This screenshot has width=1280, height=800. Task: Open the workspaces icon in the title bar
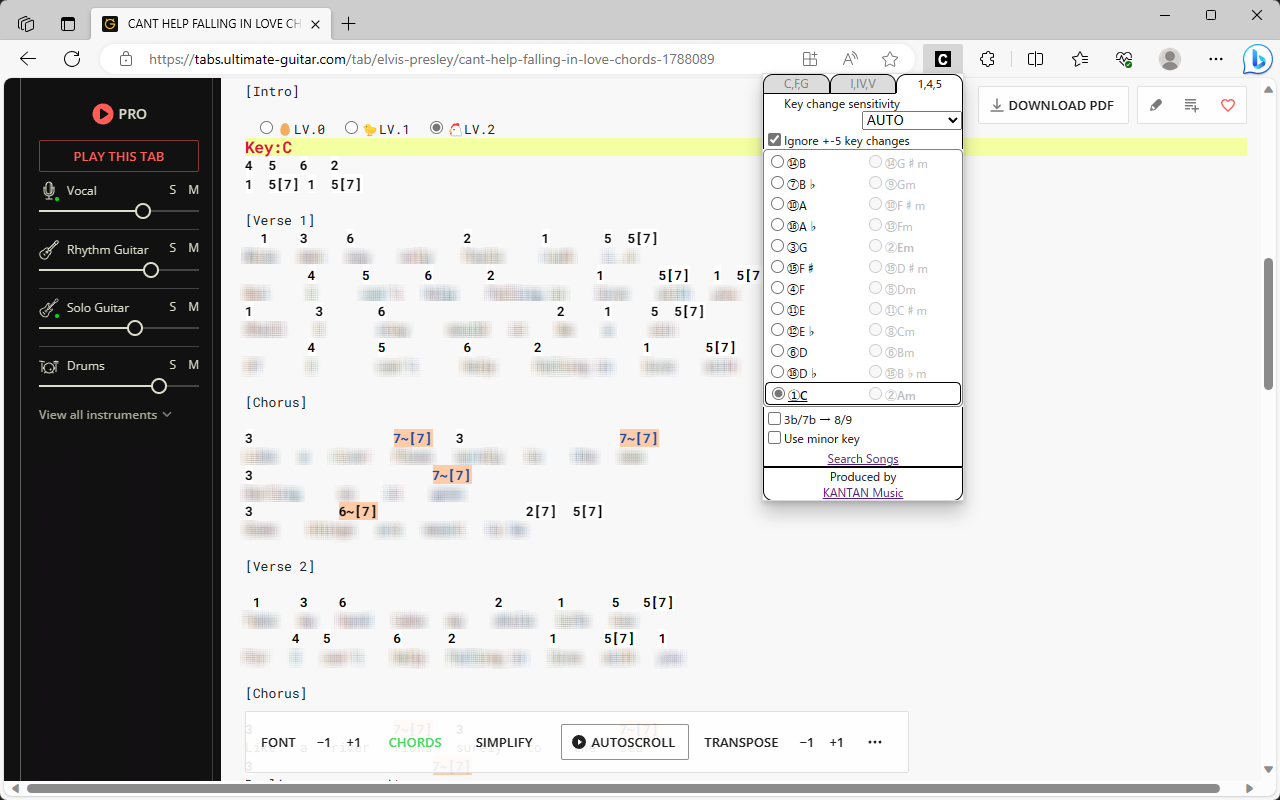pyautogui.click(x=26, y=23)
